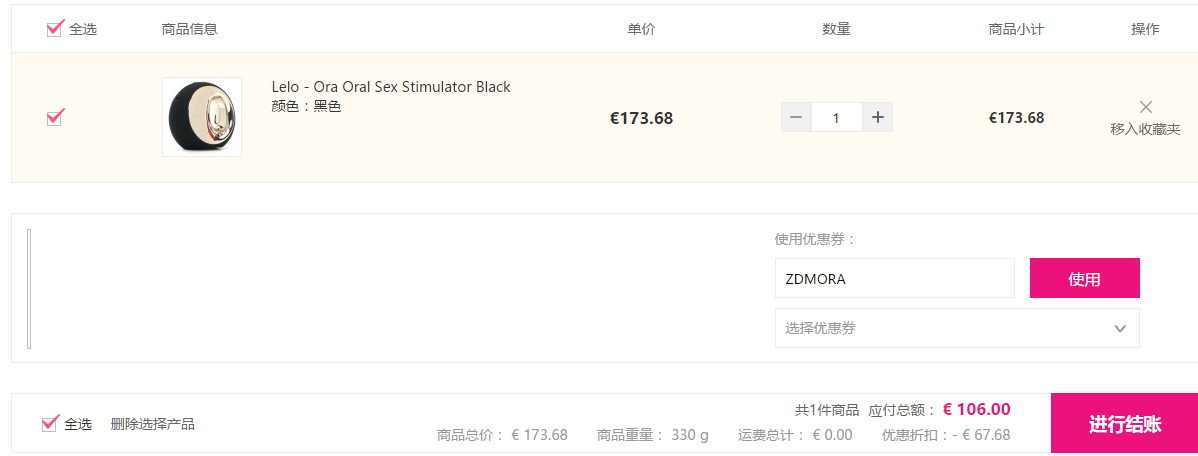This screenshot has height=456, width=1198.
Task: Decrease quantity with the minus button
Action: tap(796, 118)
